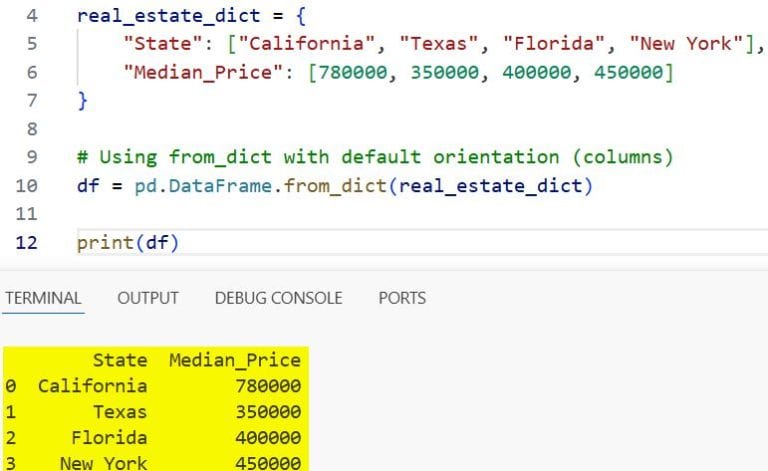Click the "New York" string in code
This screenshot has height=471, width=768.
[x=686, y=44]
